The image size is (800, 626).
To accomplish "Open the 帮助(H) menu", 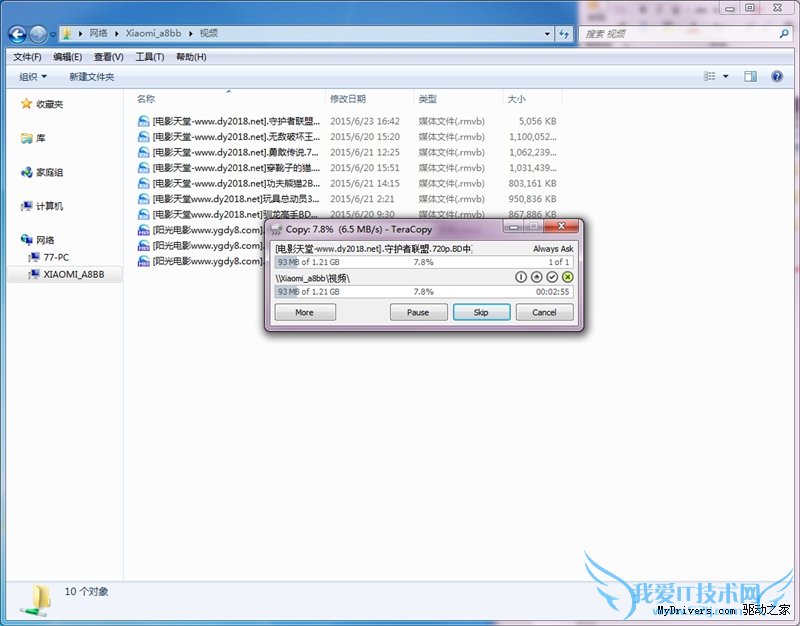I will coord(191,57).
